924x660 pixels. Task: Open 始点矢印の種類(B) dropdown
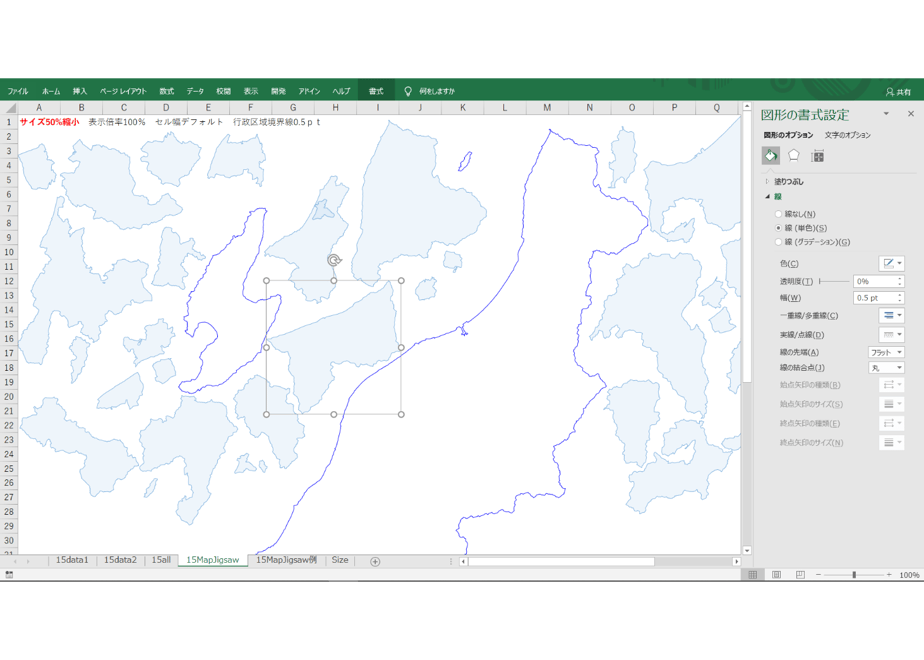(891, 385)
